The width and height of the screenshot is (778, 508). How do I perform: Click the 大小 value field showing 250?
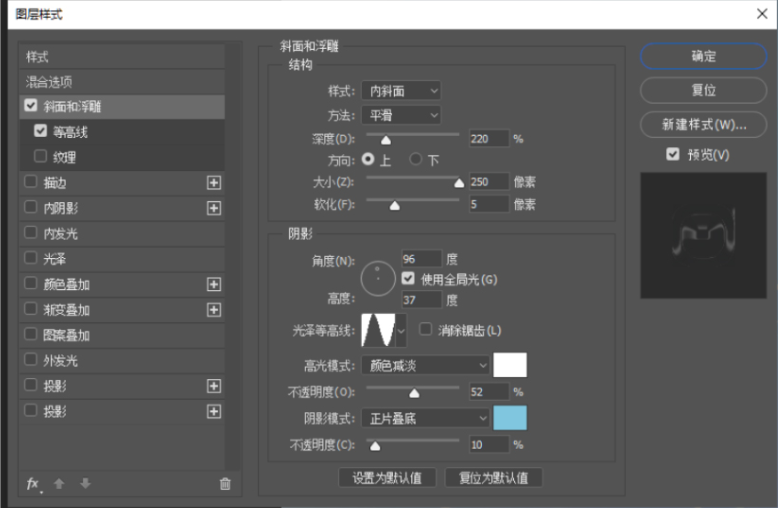489,182
